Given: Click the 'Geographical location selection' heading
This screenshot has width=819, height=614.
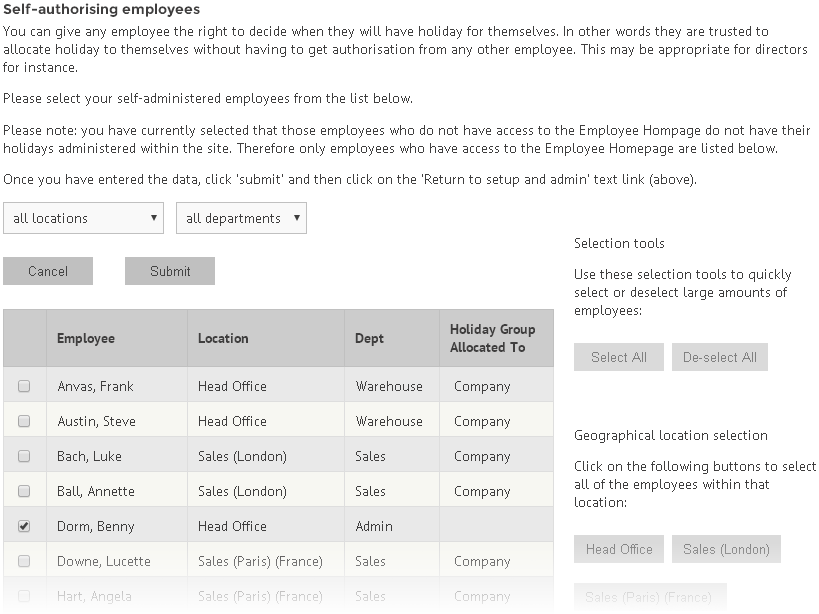Looking at the screenshot, I should pos(671,435).
